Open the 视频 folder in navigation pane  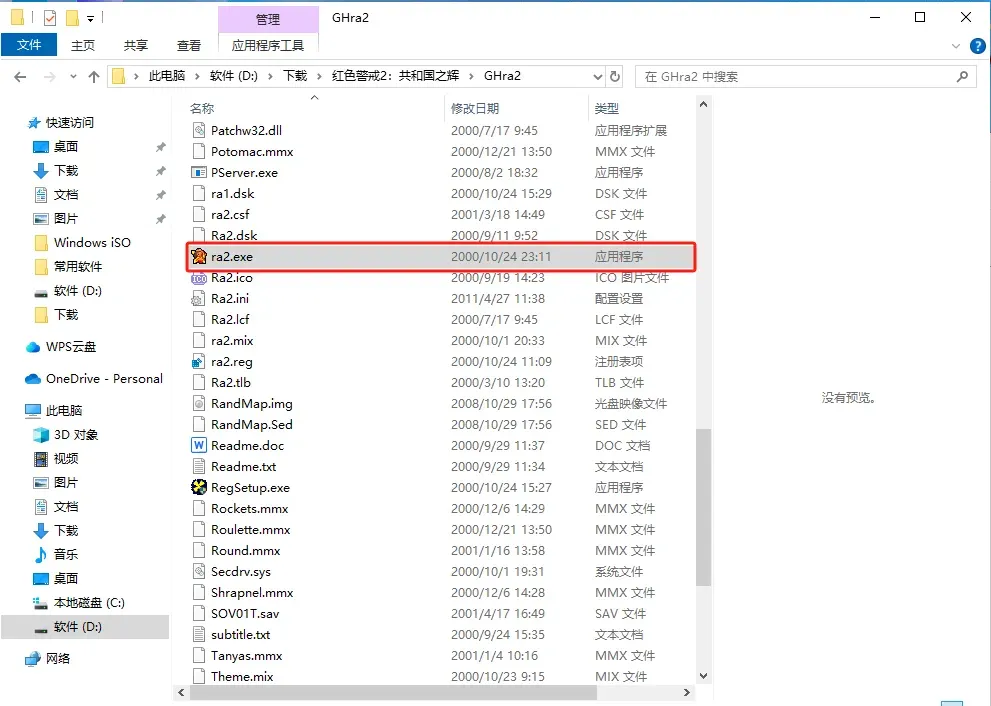pos(56,458)
